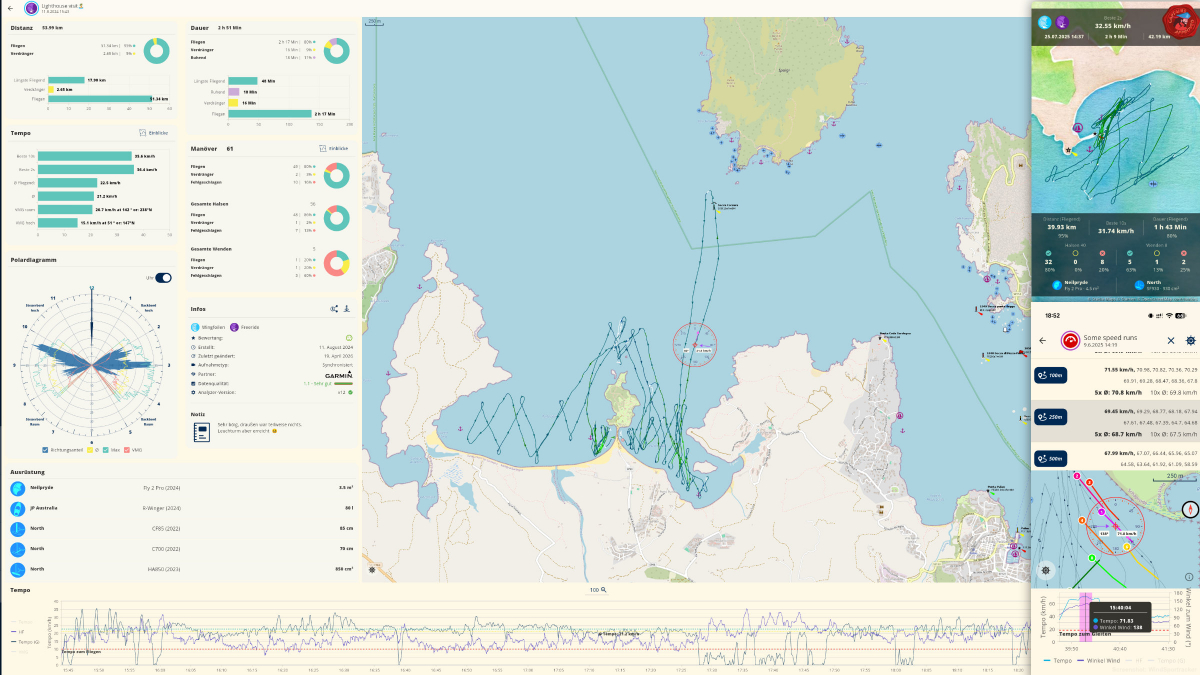This screenshot has height=675, width=1200.
Task: Hide the 'Winkel Wind' series in the bottom-right legend
Action: [x=1103, y=661]
